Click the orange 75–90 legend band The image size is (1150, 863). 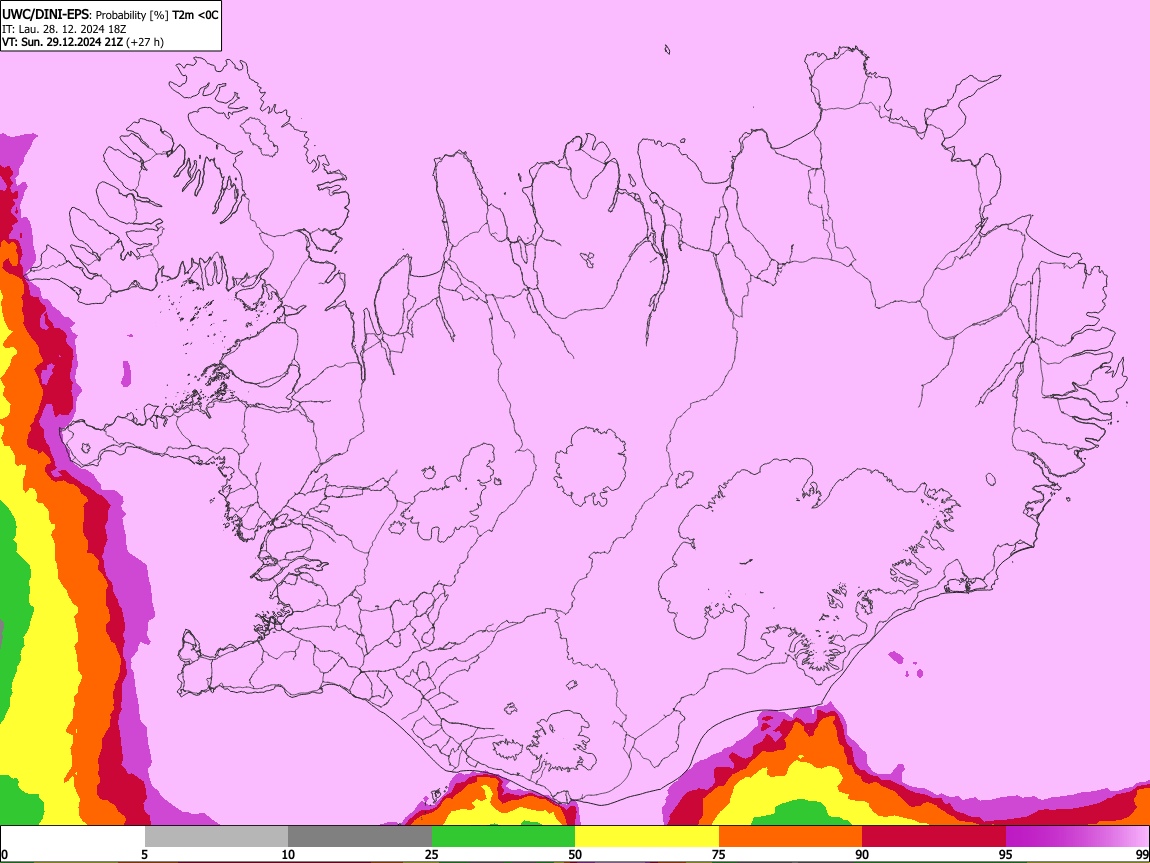pos(791,837)
